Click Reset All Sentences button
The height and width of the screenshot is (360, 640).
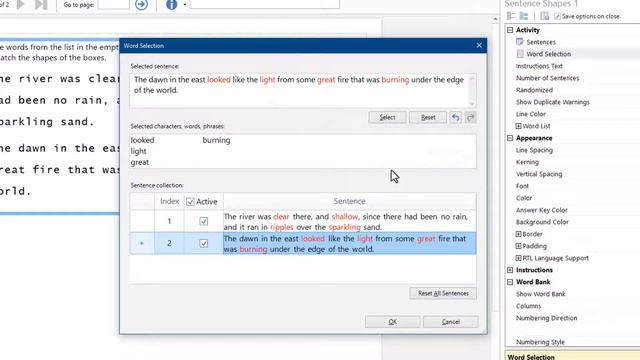(x=443, y=293)
